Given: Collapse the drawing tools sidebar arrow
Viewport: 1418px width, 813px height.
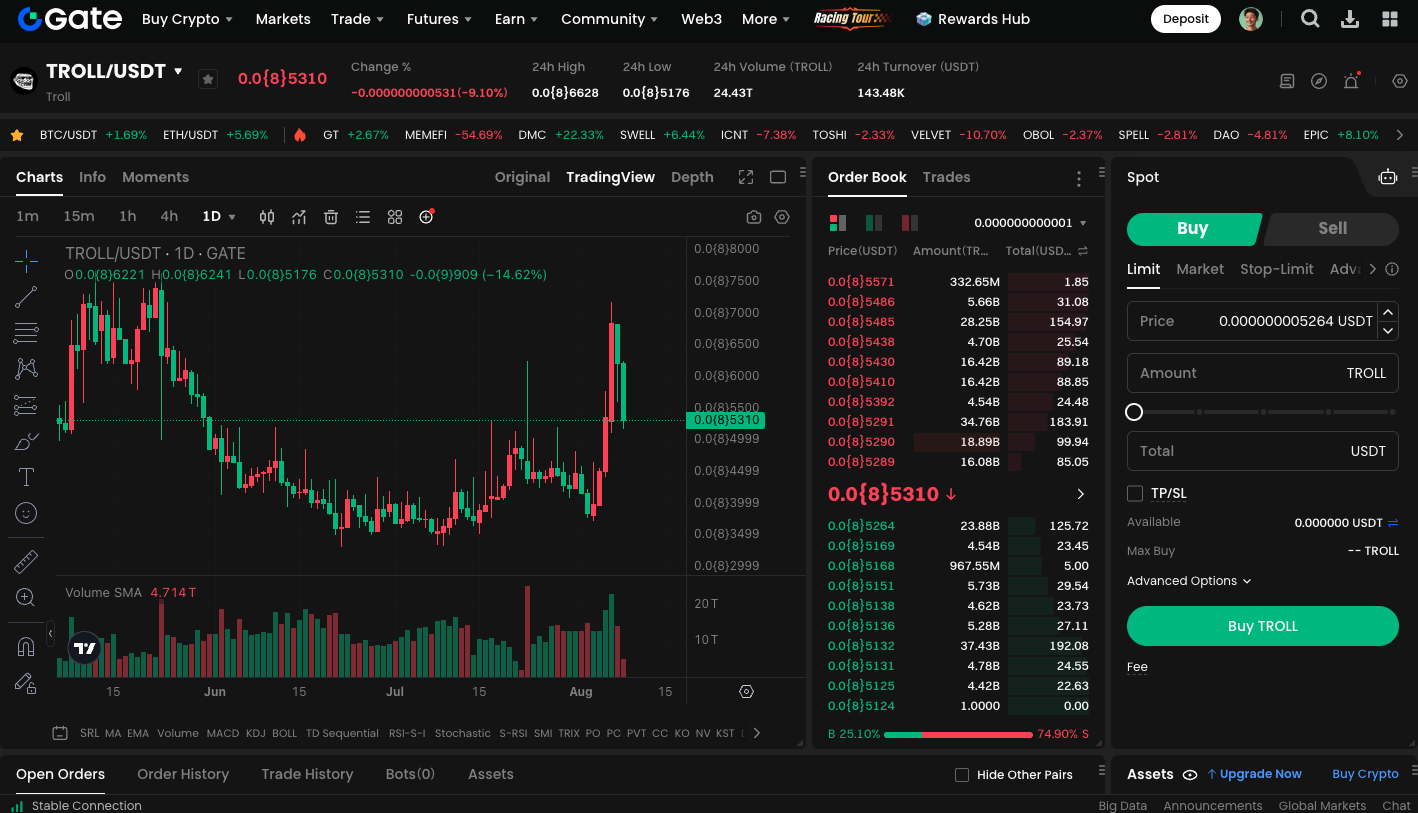Looking at the screenshot, I should [x=50, y=632].
